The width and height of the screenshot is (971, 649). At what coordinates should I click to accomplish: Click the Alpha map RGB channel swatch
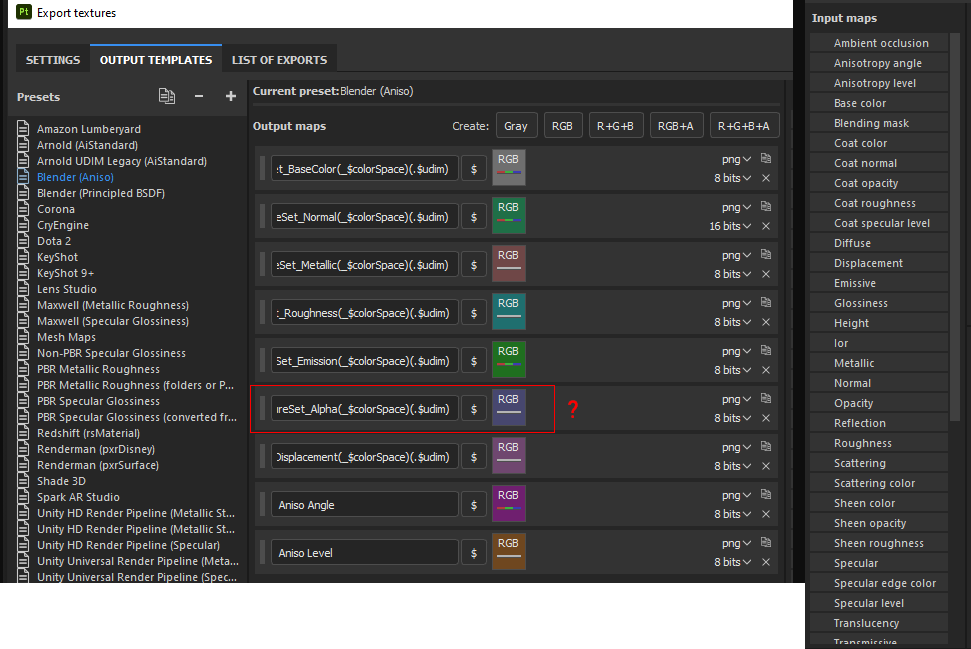508,407
